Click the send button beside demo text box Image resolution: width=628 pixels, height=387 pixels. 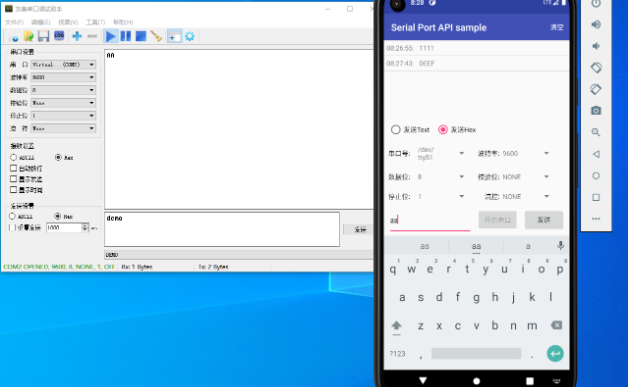click(x=360, y=229)
